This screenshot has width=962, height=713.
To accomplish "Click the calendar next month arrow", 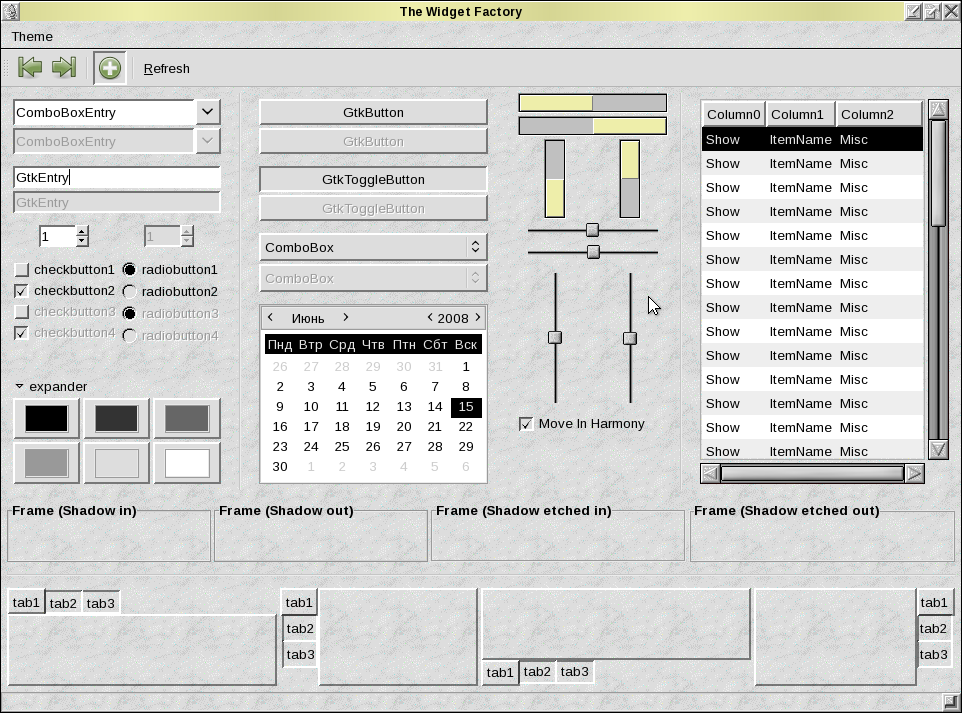I will point(345,317).
